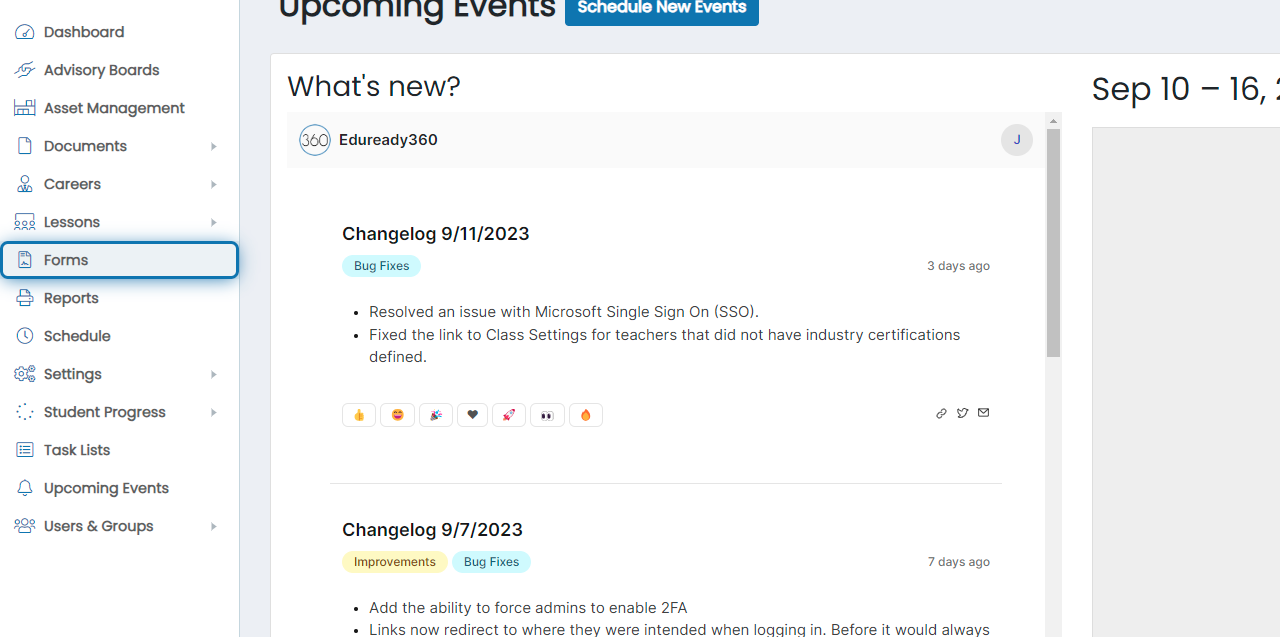Expand the Careers submenu arrow
The width and height of the screenshot is (1280, 637).
tap(213, 184)
